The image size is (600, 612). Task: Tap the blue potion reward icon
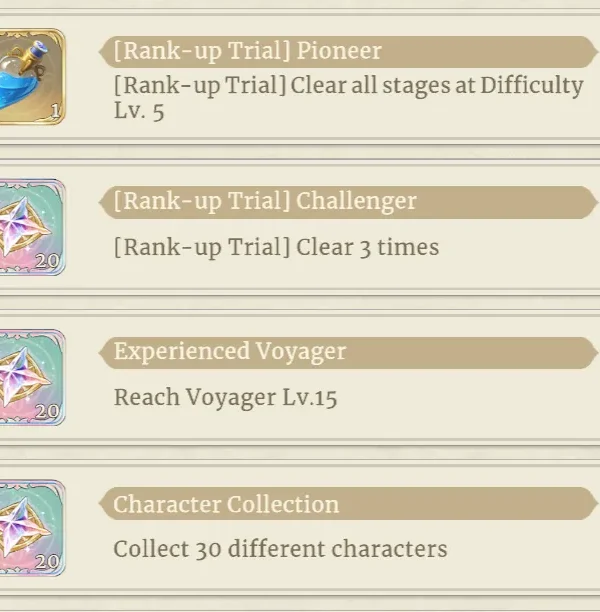[x=32, y=76]
